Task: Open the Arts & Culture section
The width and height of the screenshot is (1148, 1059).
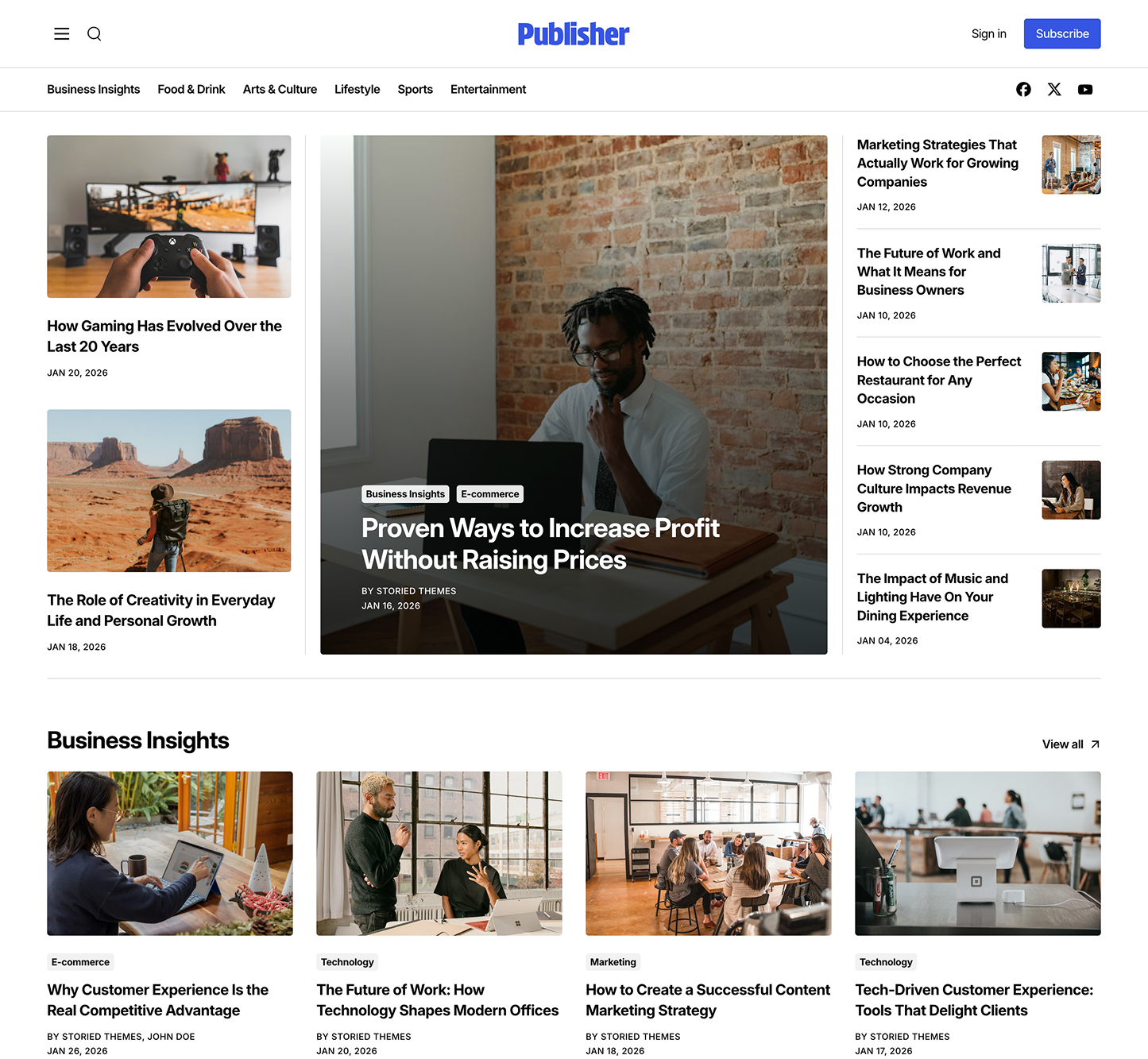Action: pyautogui.click(x=280, y=89)
